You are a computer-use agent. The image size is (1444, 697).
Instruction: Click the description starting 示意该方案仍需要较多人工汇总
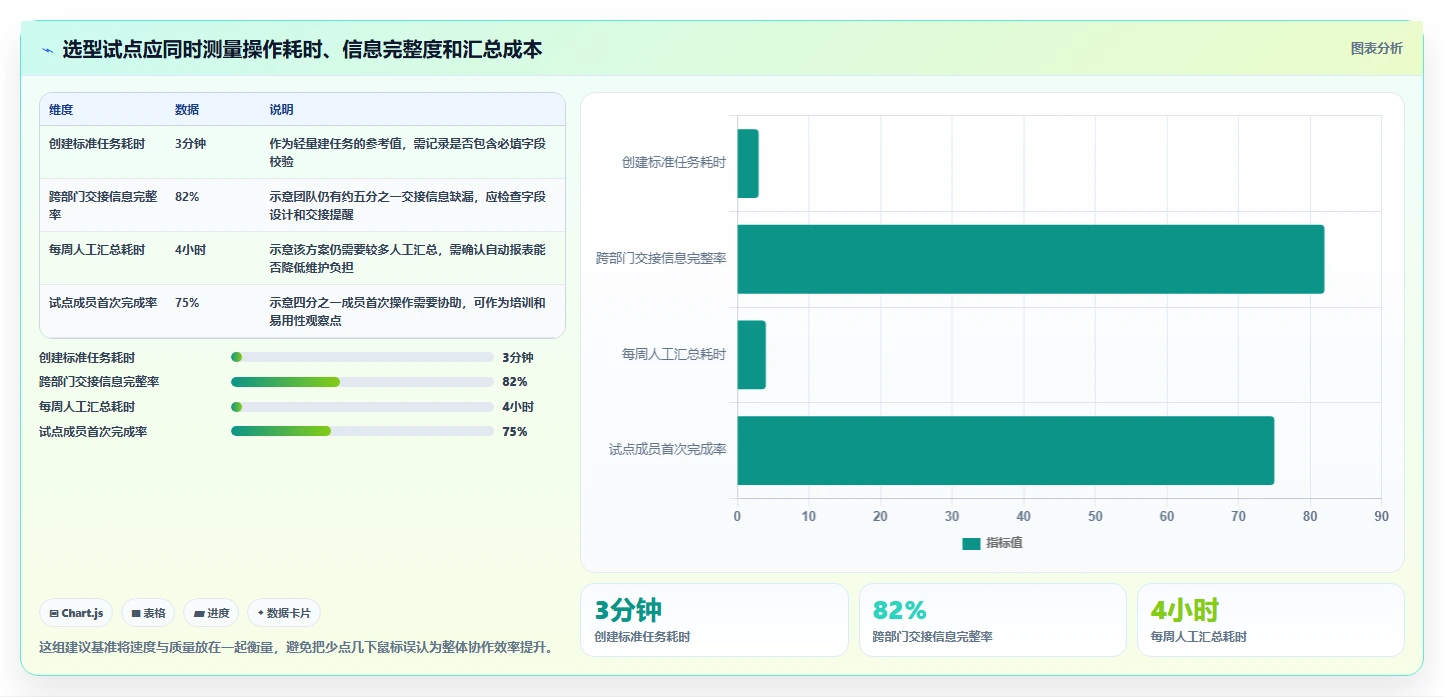(408, 259)
